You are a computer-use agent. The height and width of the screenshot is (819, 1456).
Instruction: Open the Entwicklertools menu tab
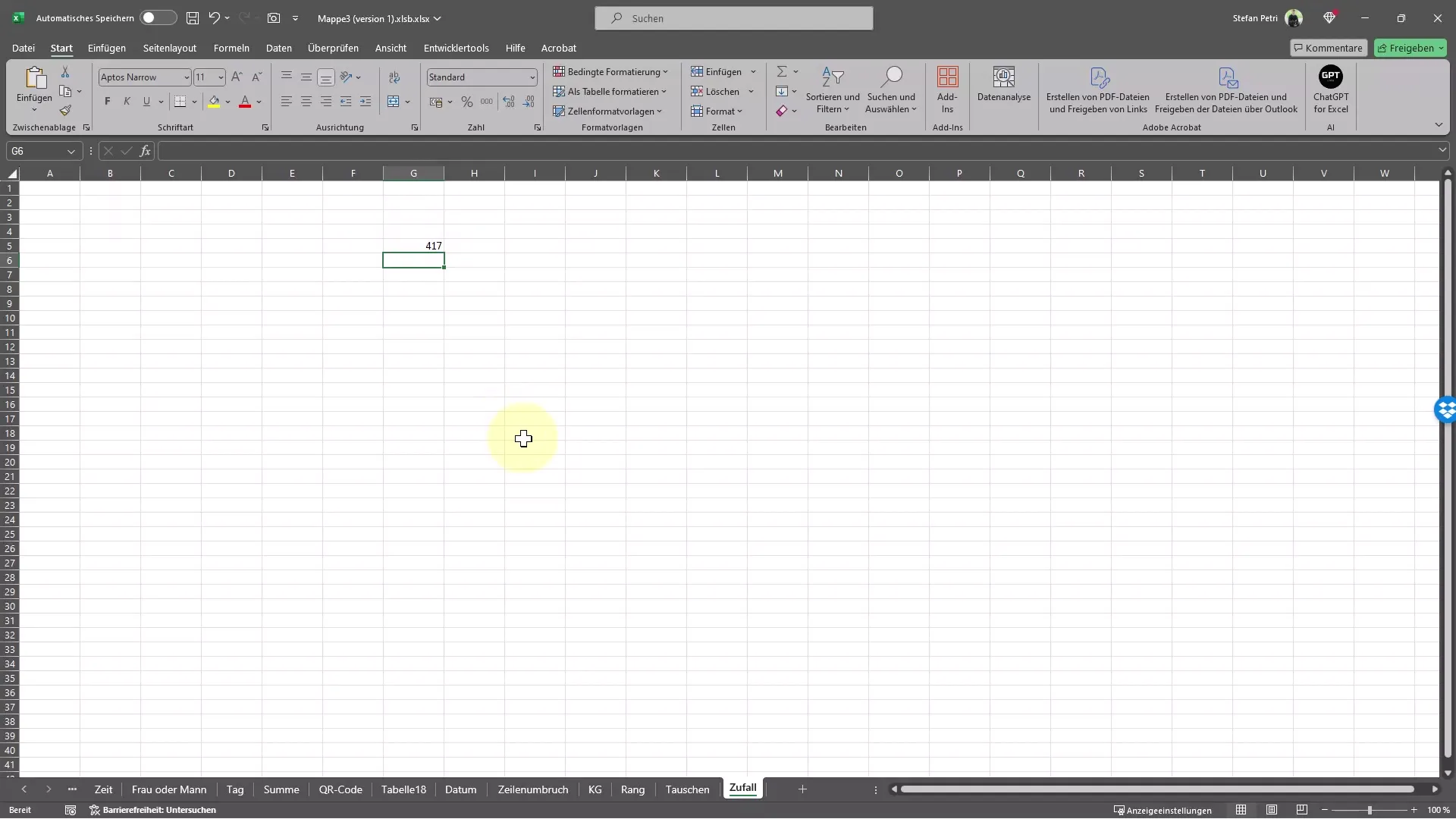coord(456,47)
